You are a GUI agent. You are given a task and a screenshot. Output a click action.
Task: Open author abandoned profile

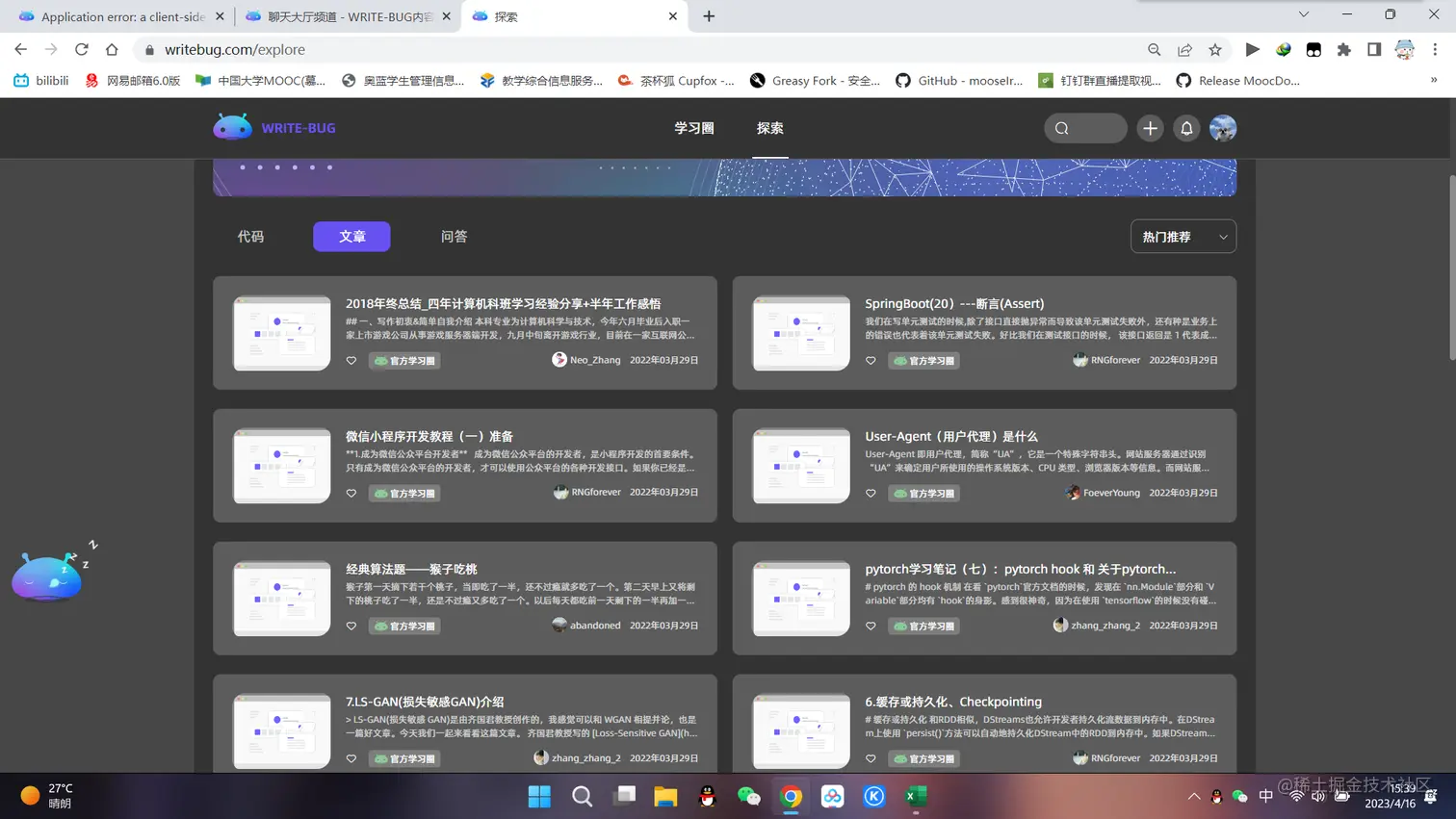pos(586,626)
